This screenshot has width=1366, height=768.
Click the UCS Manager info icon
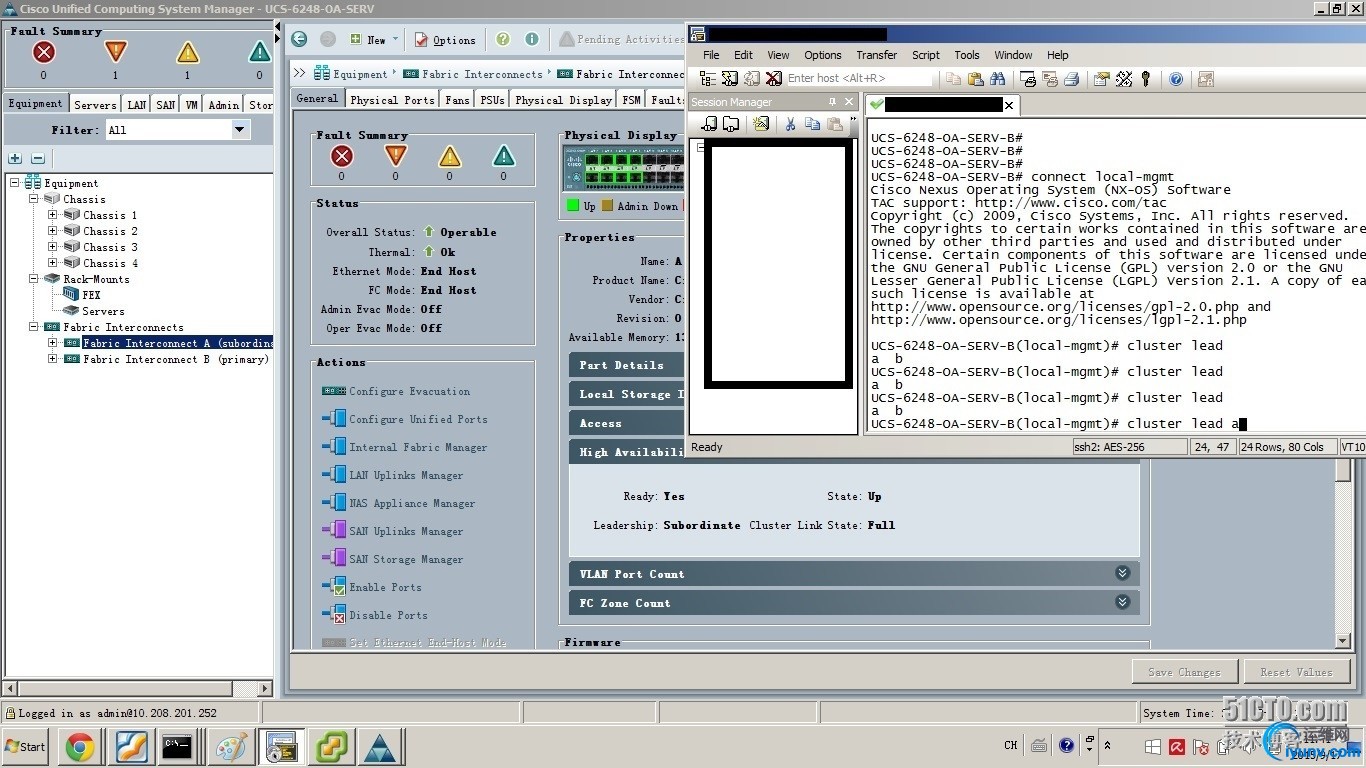click(532, 39)
